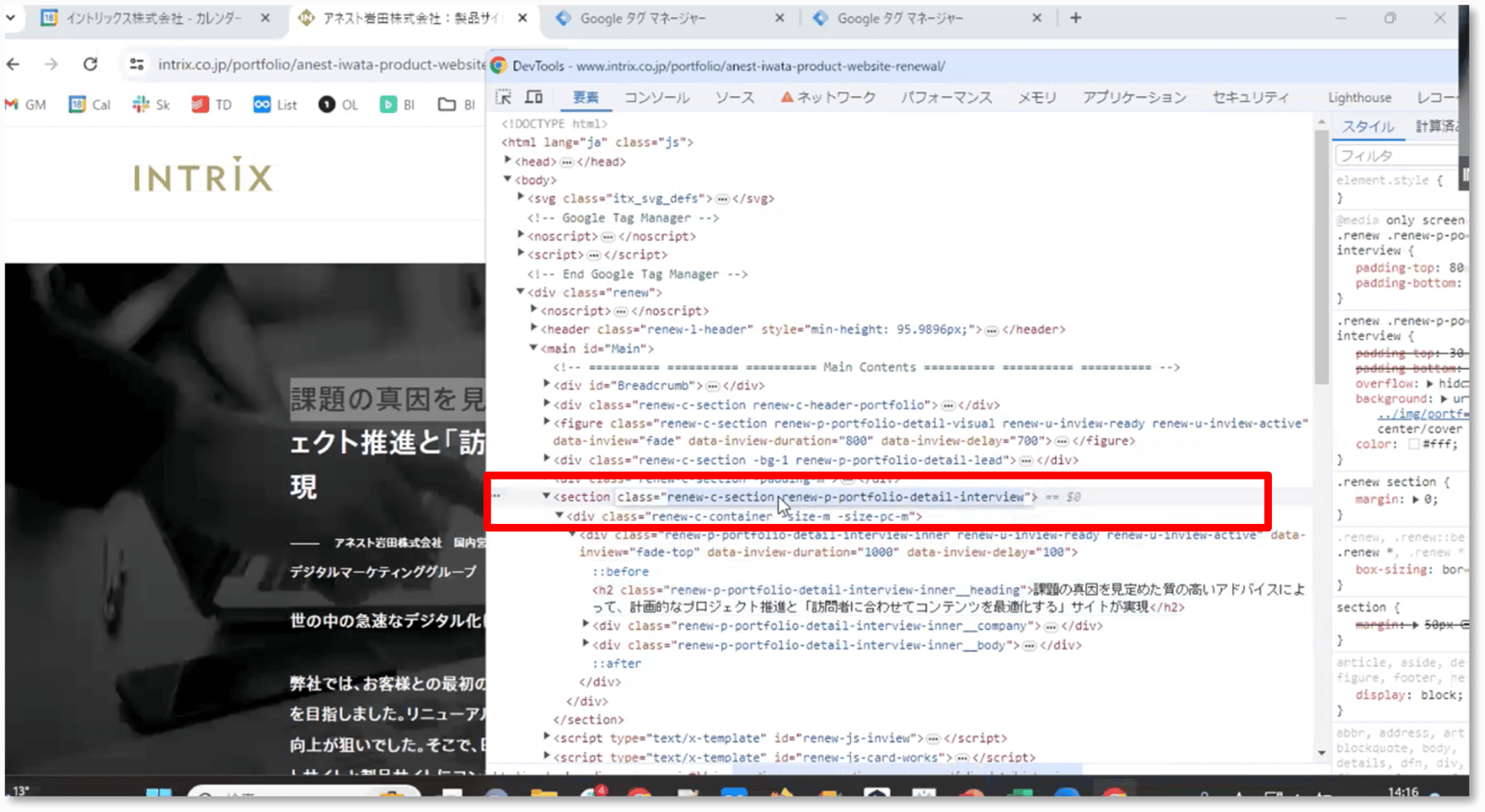Open the tab search chevron
This screenshot has width=1485, height=812.
10,18
